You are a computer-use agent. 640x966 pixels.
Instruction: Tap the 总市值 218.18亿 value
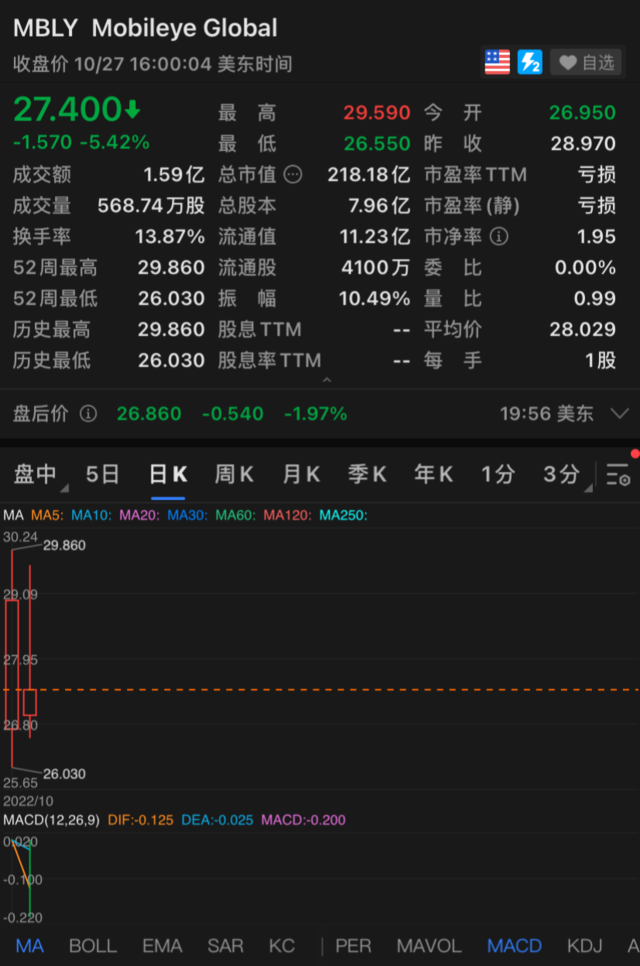pyautogui.click(x=368, y=174)
